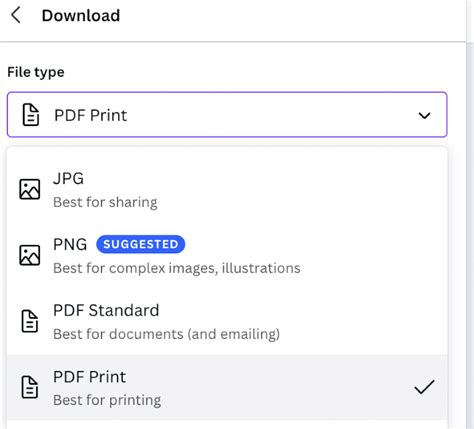Click the JPG image icon
This screenshot has height=429, width=474.
[30, 189]
